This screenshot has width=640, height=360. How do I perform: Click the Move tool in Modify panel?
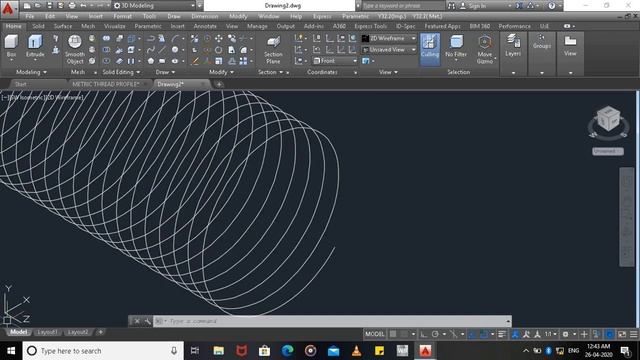(219, 38)
